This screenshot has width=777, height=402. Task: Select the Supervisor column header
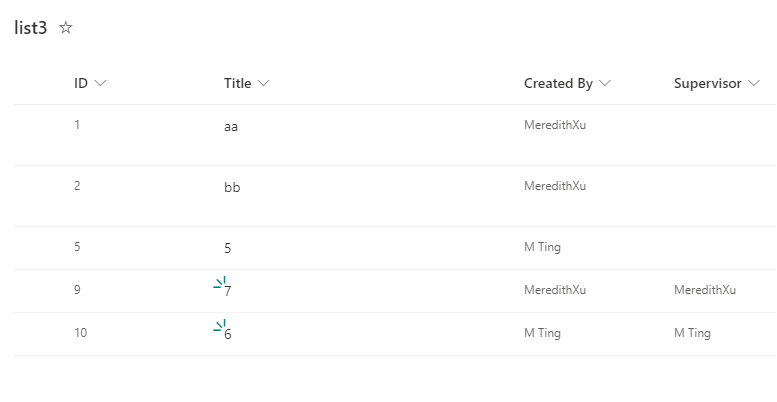click(708, 83)
